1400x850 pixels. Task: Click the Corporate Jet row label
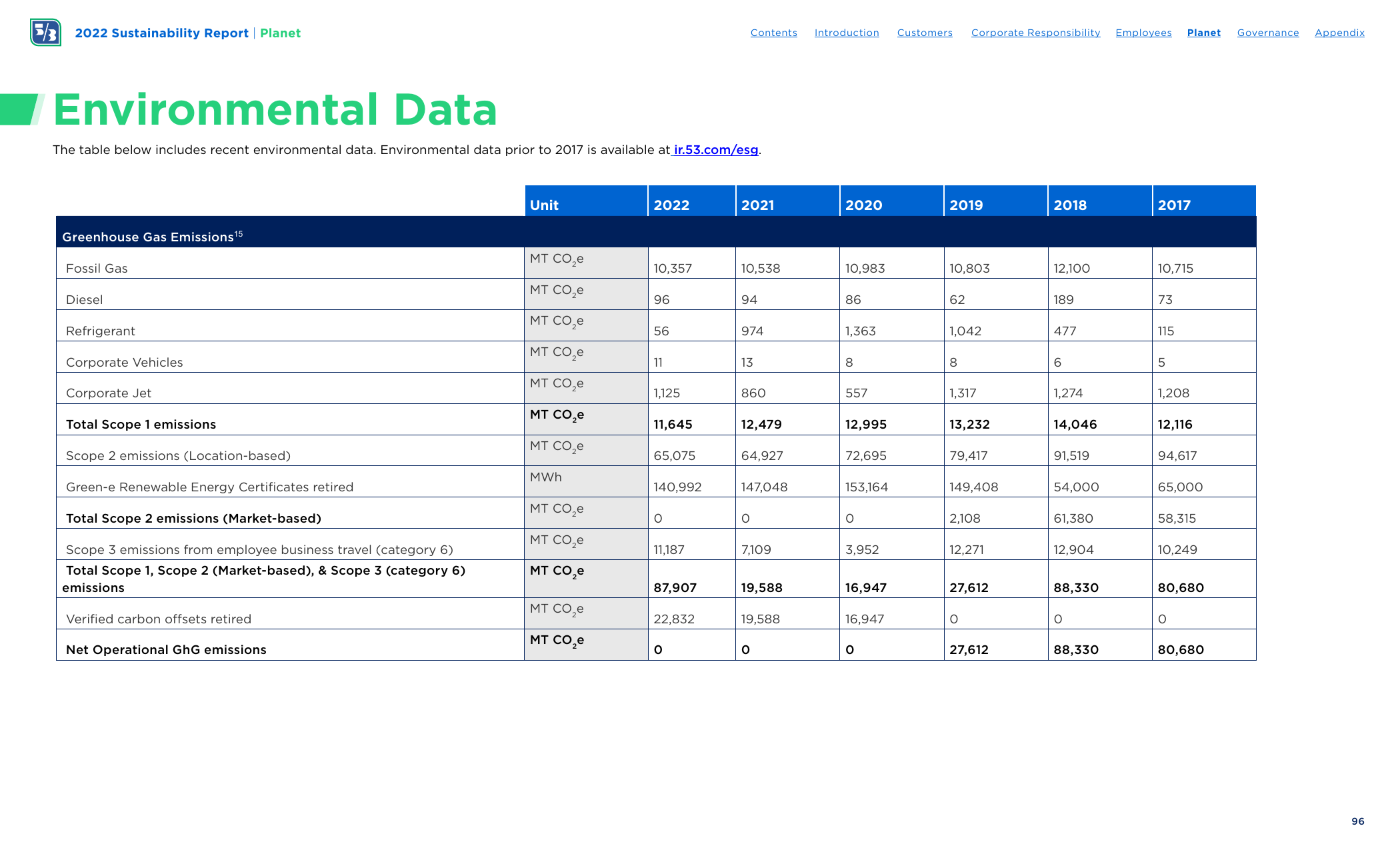[108, 393]
